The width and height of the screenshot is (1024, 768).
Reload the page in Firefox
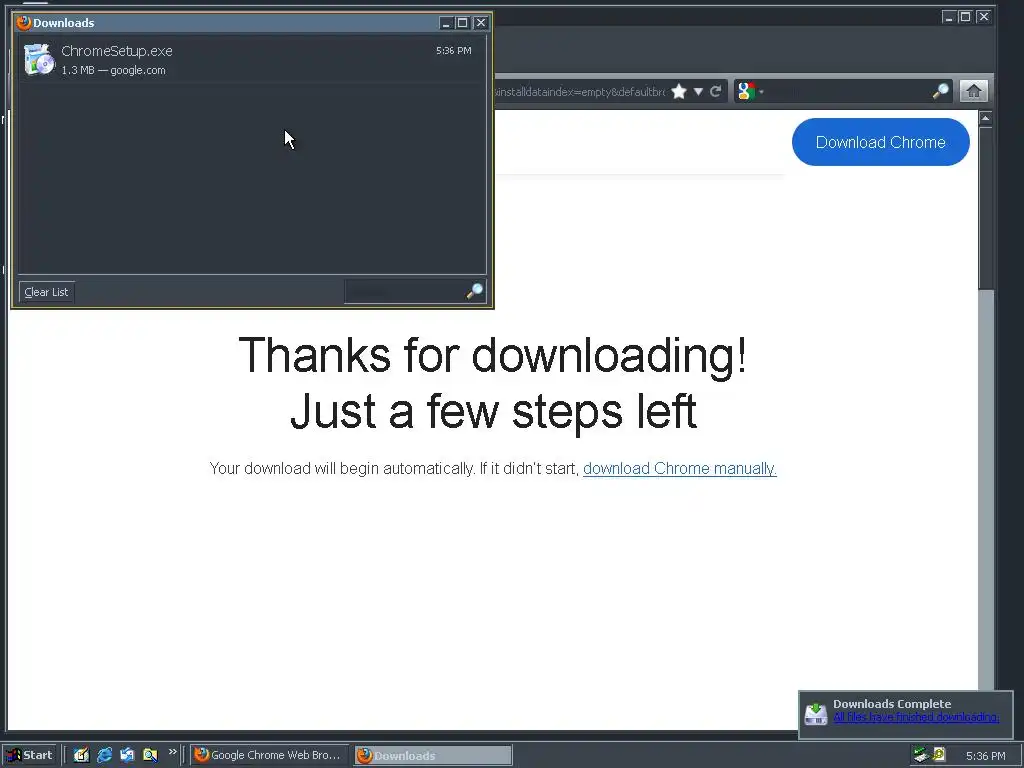coord(716,91)
